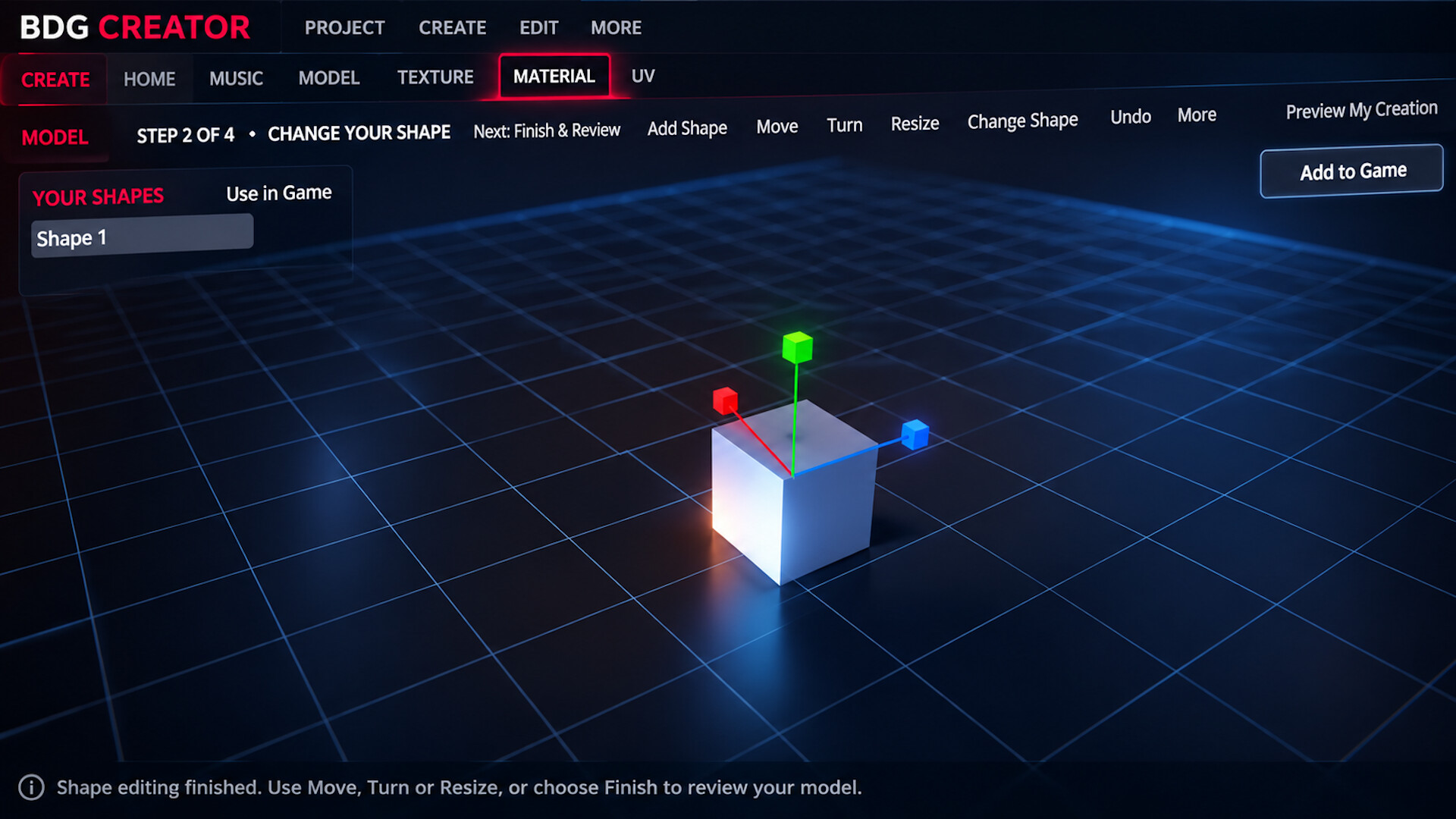Click Undo in the toolbar
1456x819 pixels.
pyautogui.click(x=1131, y=117)
